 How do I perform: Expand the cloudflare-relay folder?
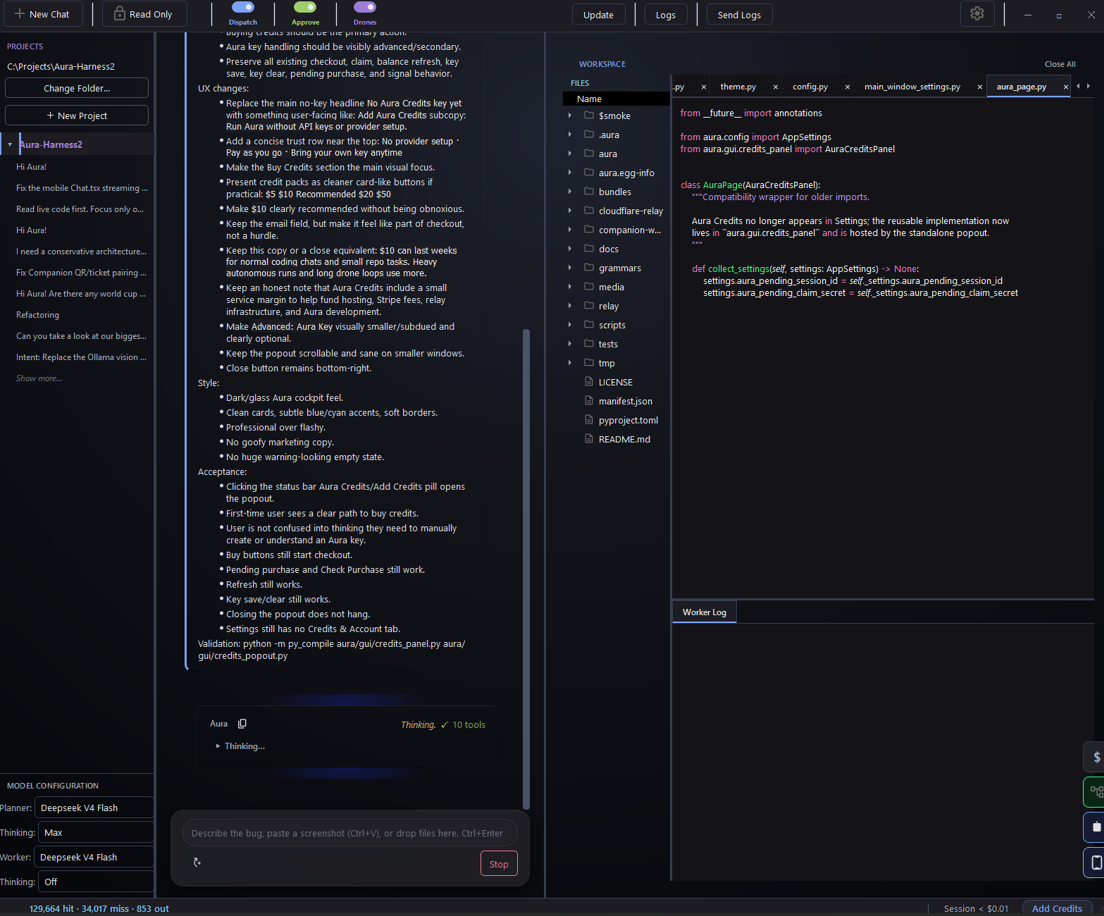pos(570,211)
